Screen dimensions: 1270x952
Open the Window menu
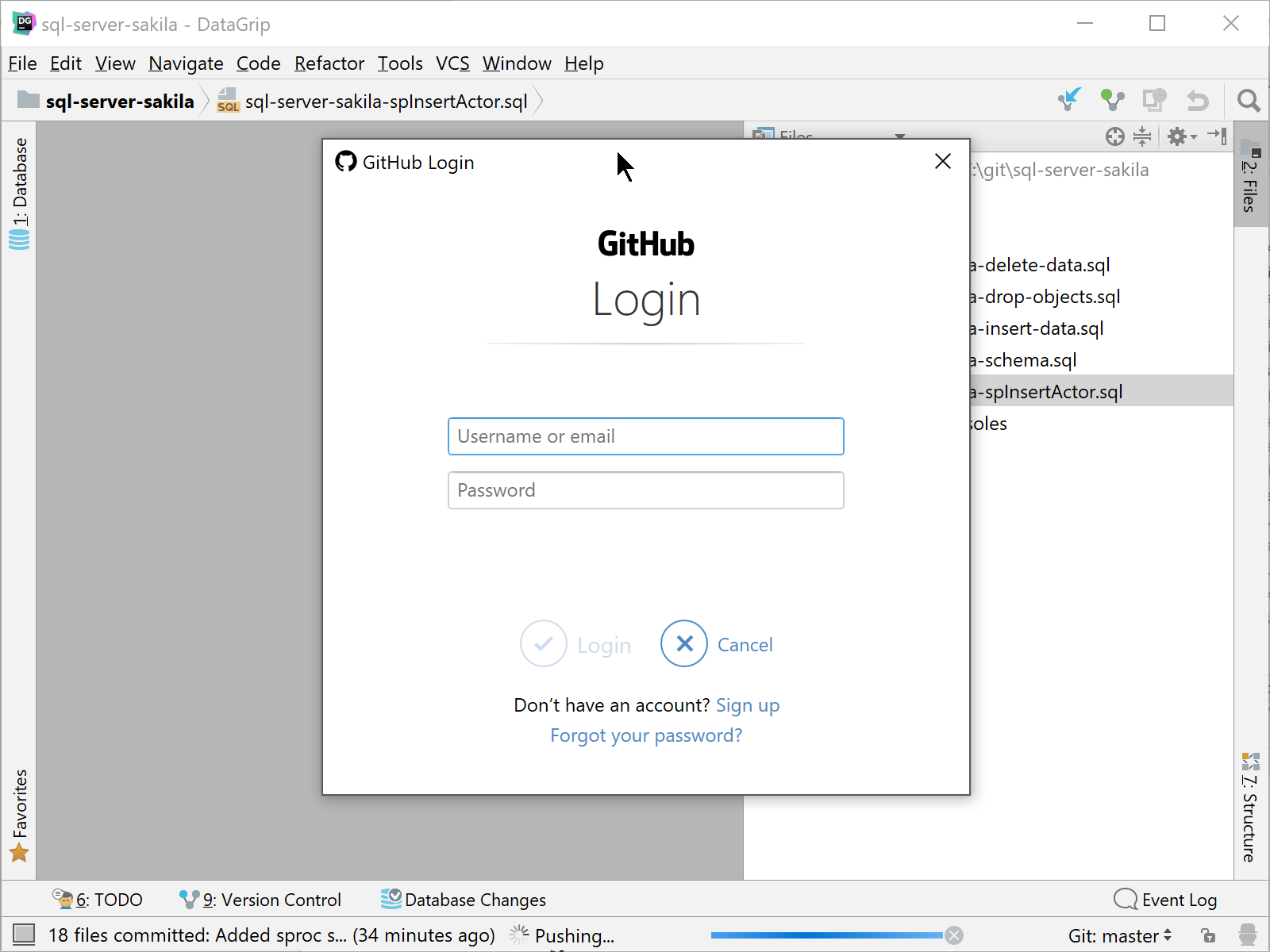(517, 63)
